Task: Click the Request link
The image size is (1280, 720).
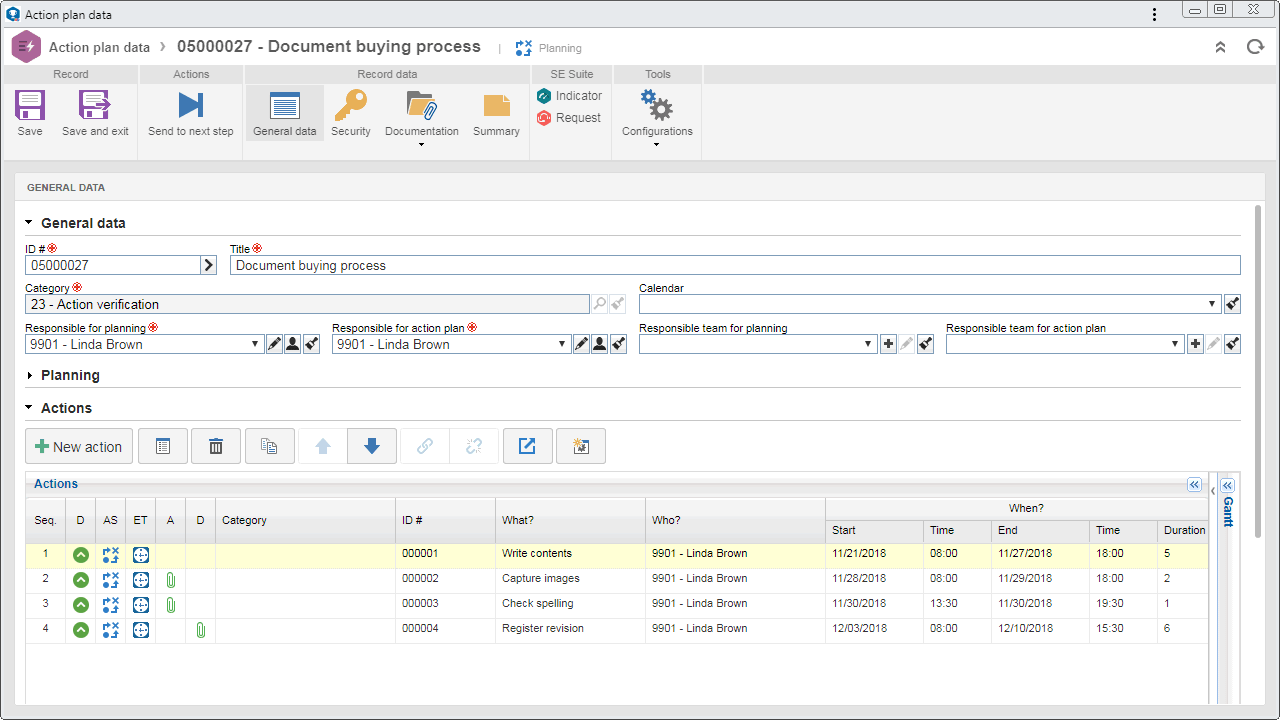Action: [569, 118]
